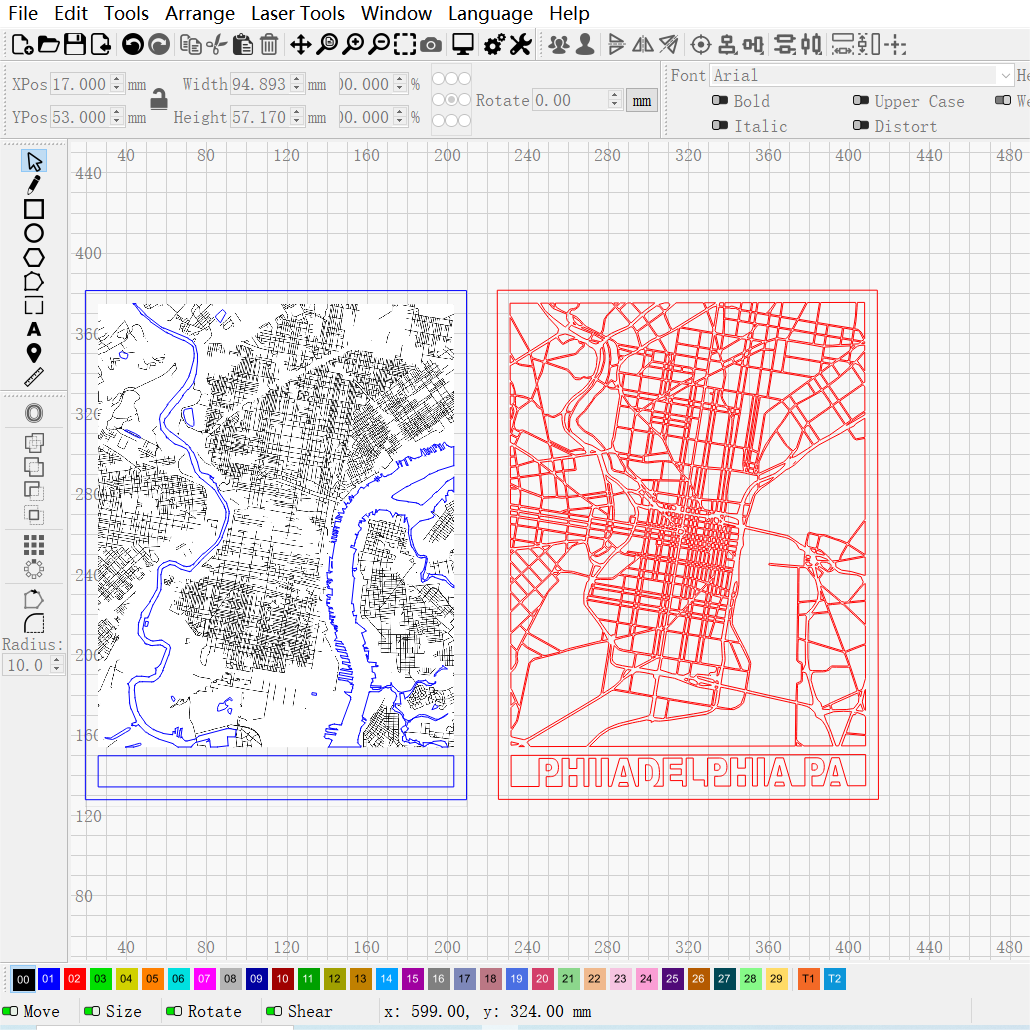
Task: Click the Align centers target icon
Action: pyautogui.click(x=701, y=45)
